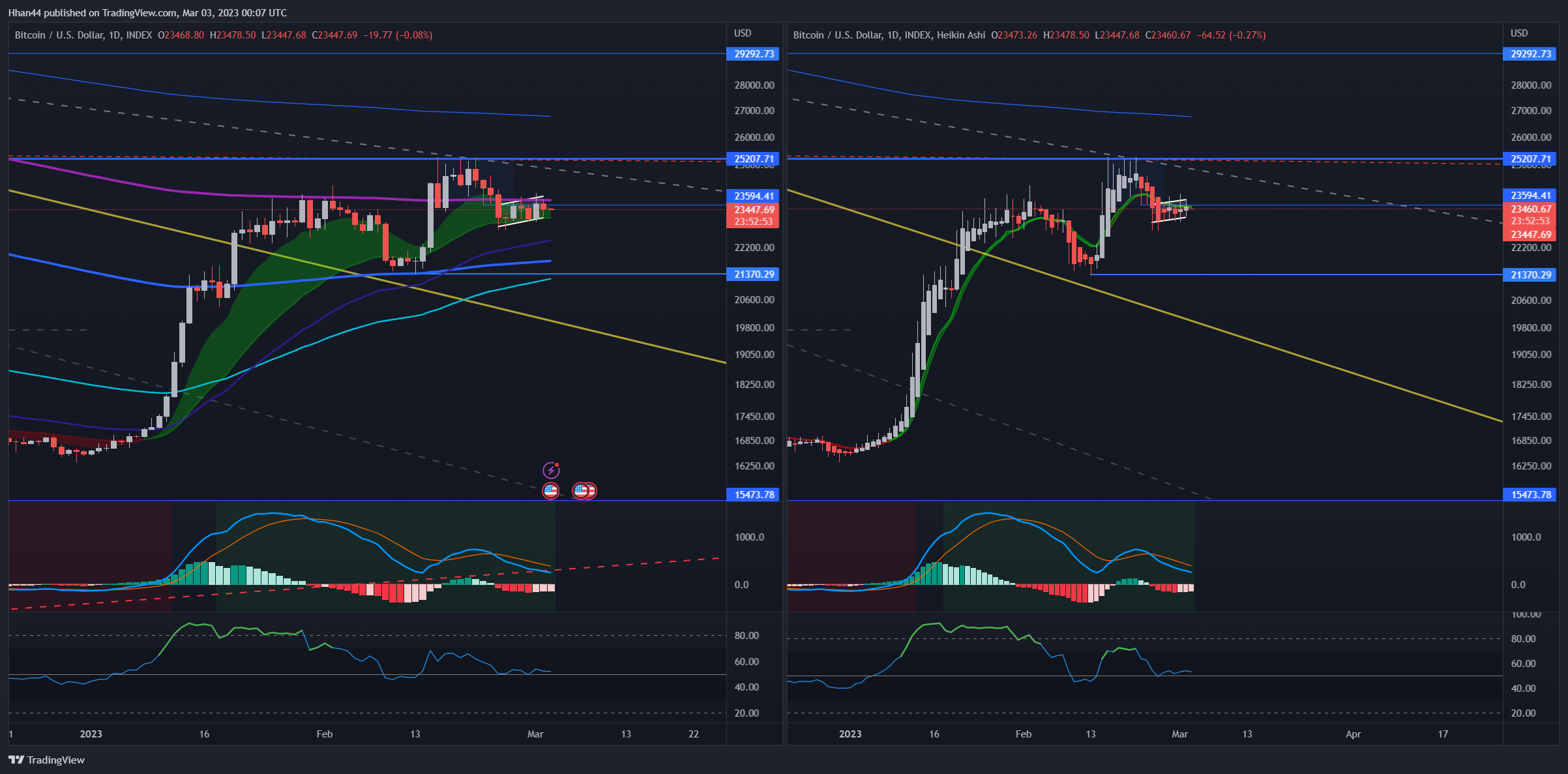Click change value '-64.52 (-0.27%)' in Heikin Ashi header
Viewport: 1568px width, 774px height.
tap(1232, 35)
